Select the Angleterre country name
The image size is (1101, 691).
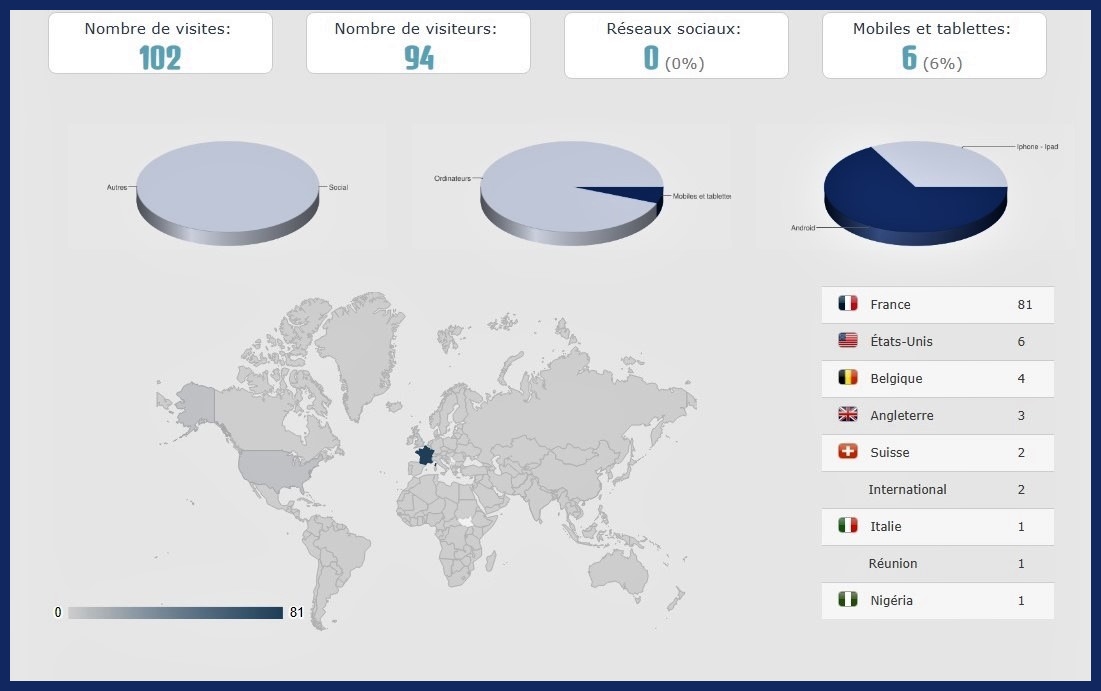902,416
